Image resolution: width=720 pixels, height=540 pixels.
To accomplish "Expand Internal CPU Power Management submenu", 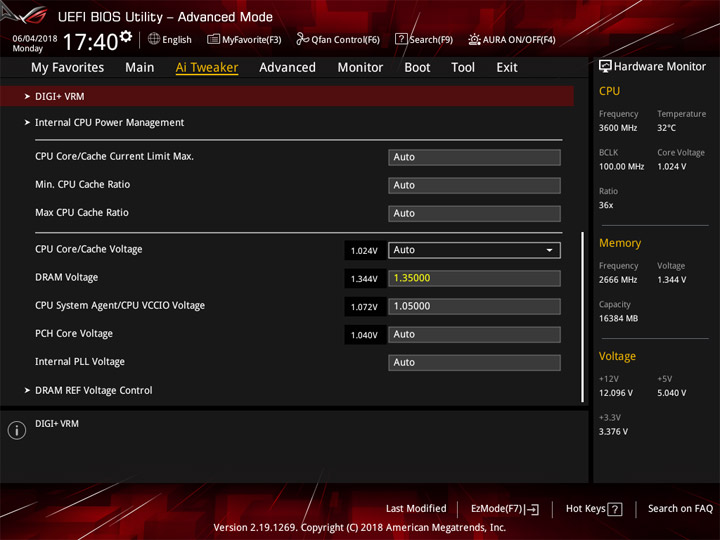I will tap(109, 123).
